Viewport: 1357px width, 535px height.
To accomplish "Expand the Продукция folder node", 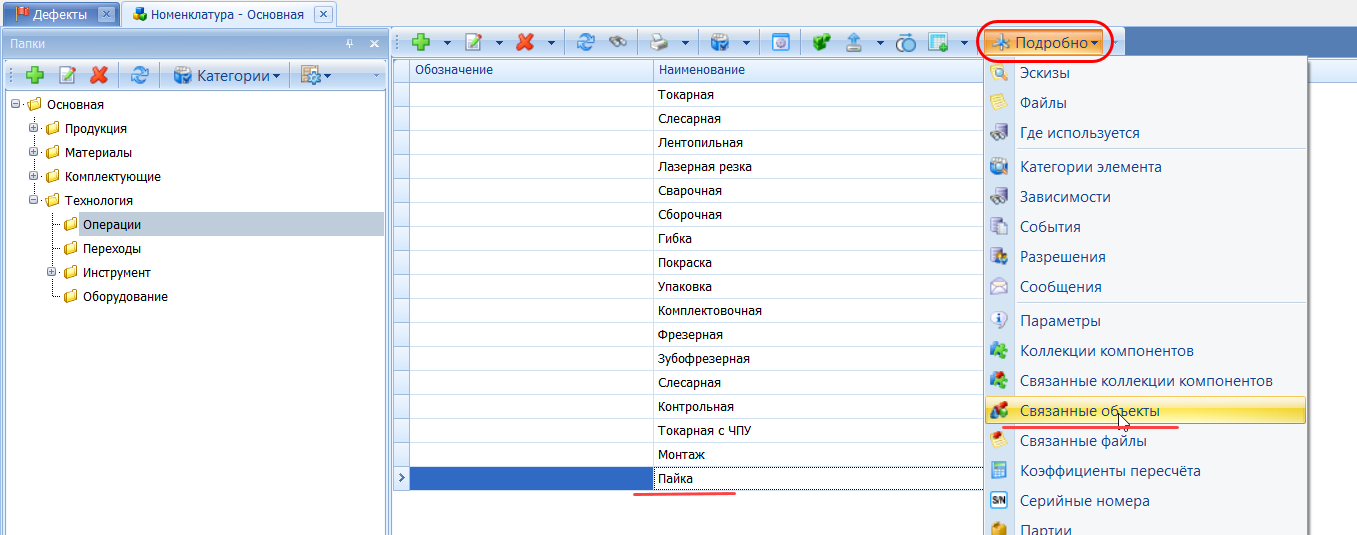I will pos(34,128).
